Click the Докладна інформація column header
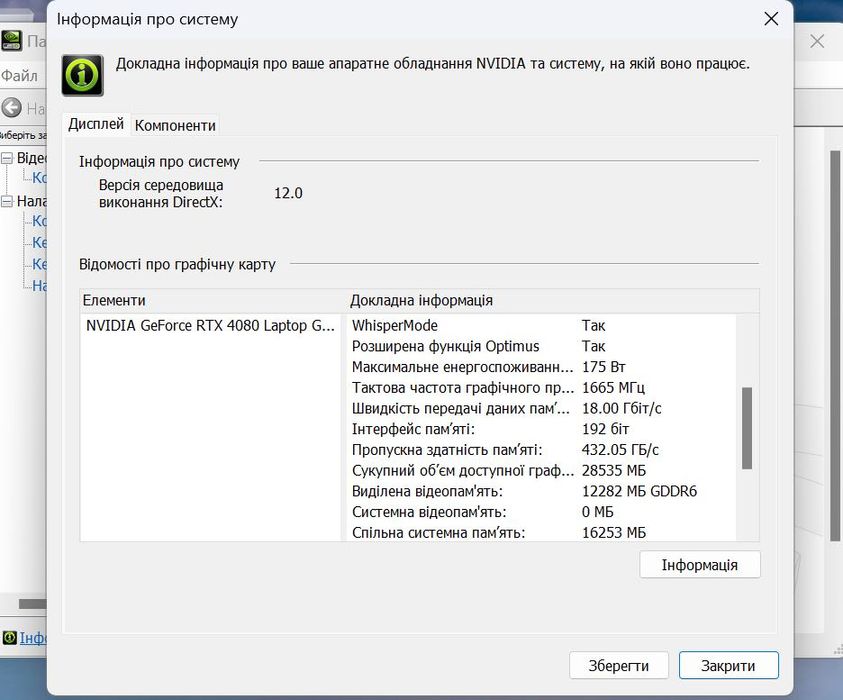Screen dimensions: 843x700 [x=553, y=300]
